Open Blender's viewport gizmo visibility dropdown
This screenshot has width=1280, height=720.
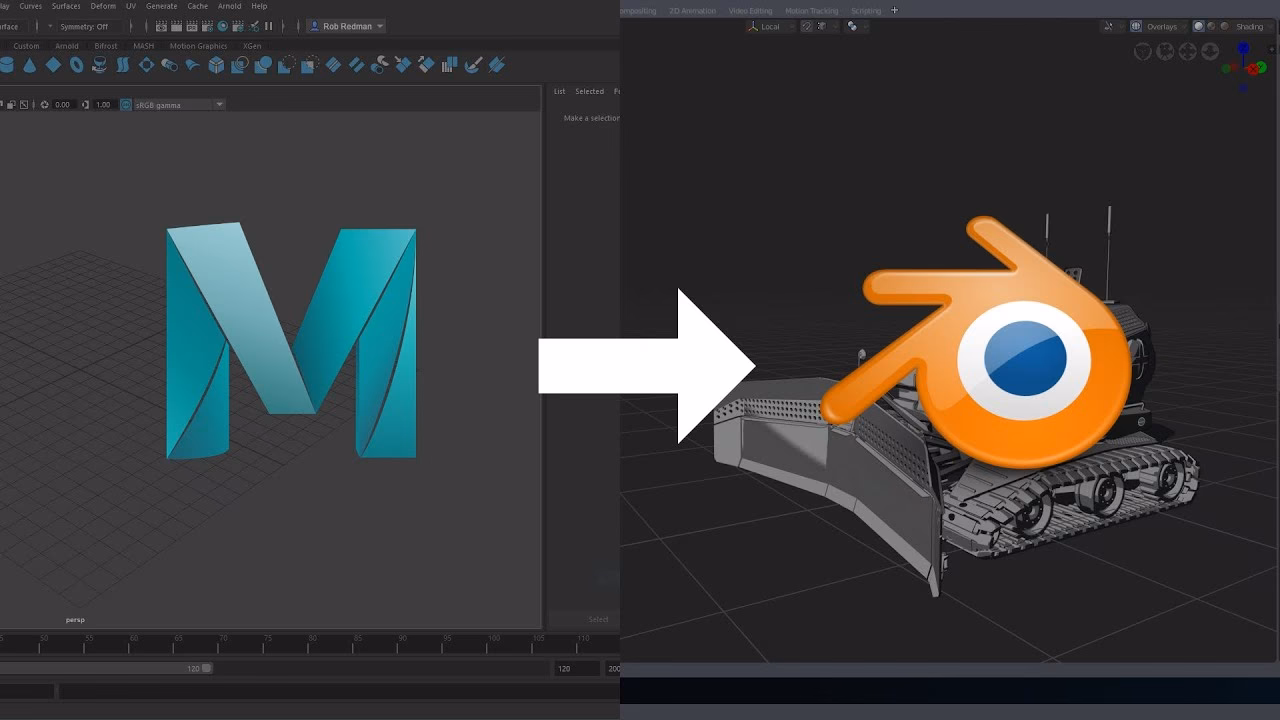click(x=1112, y=26)
